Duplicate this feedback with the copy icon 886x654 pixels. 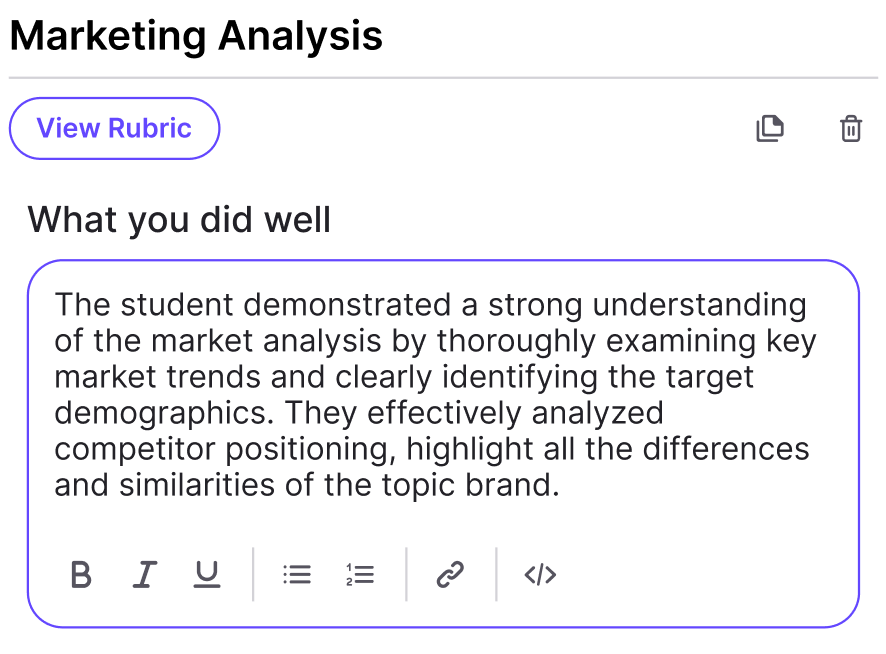click(770, 128)
